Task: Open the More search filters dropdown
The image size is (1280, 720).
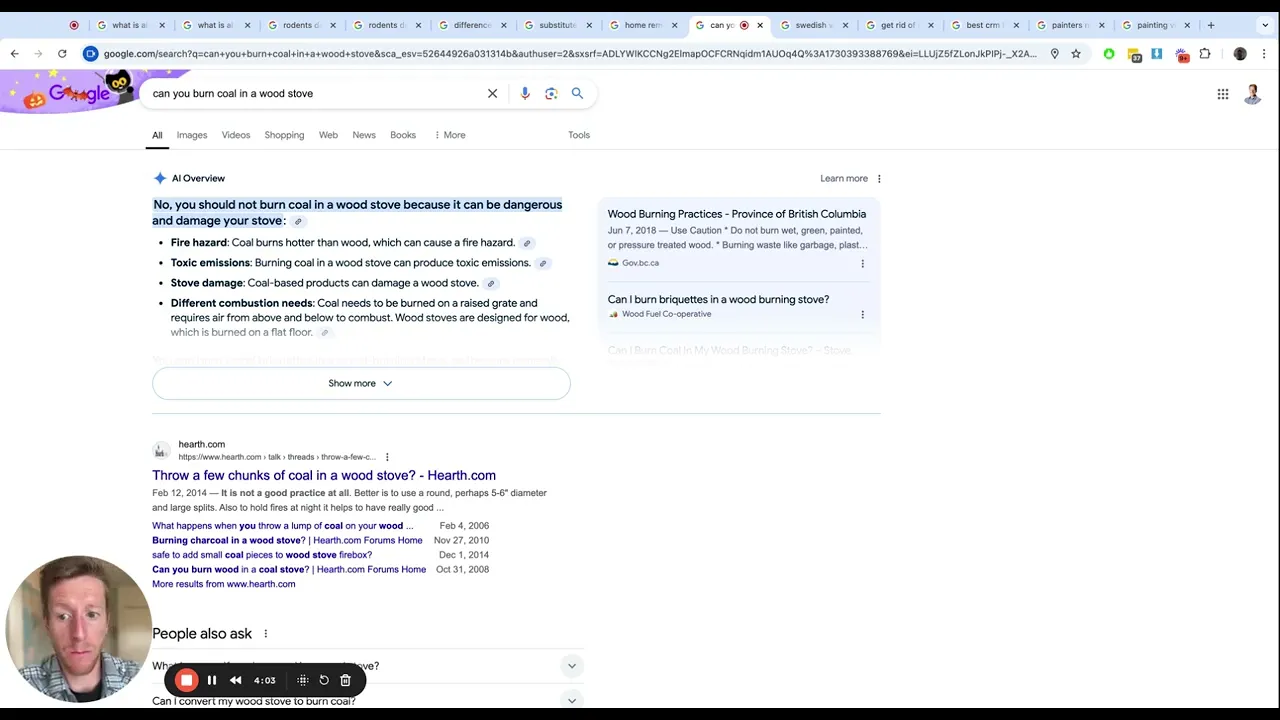Action: (449, 135)
